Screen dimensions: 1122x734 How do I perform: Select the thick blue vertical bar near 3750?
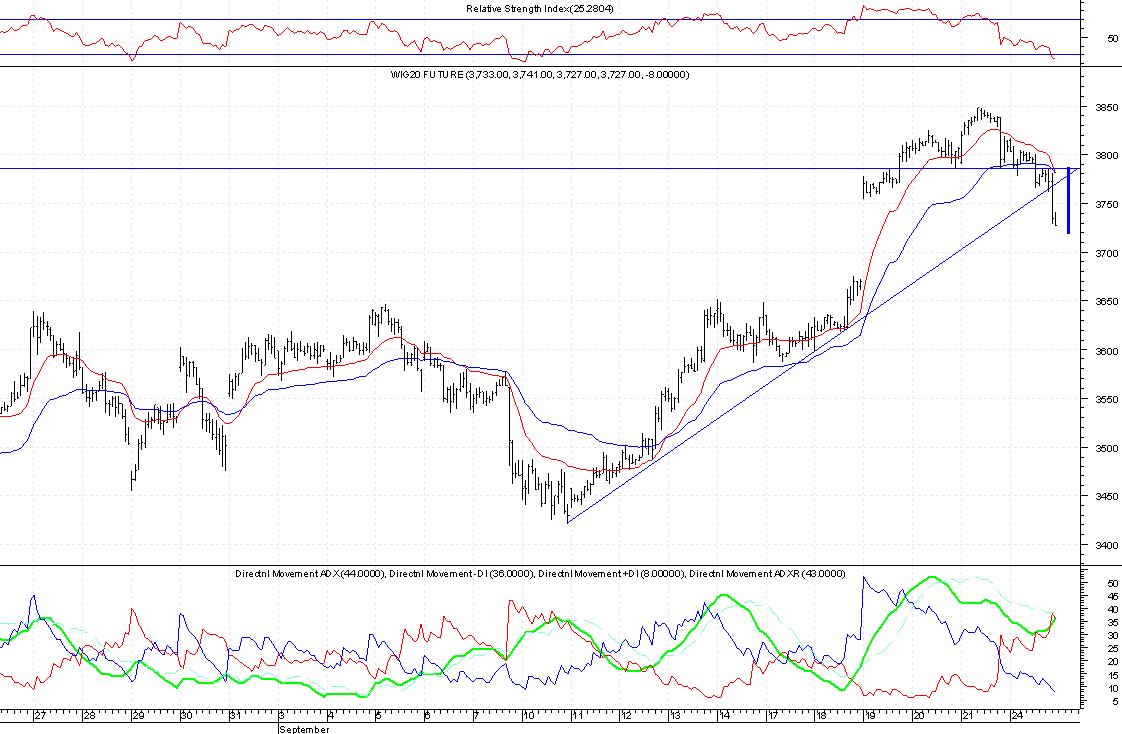(1068, 201)
